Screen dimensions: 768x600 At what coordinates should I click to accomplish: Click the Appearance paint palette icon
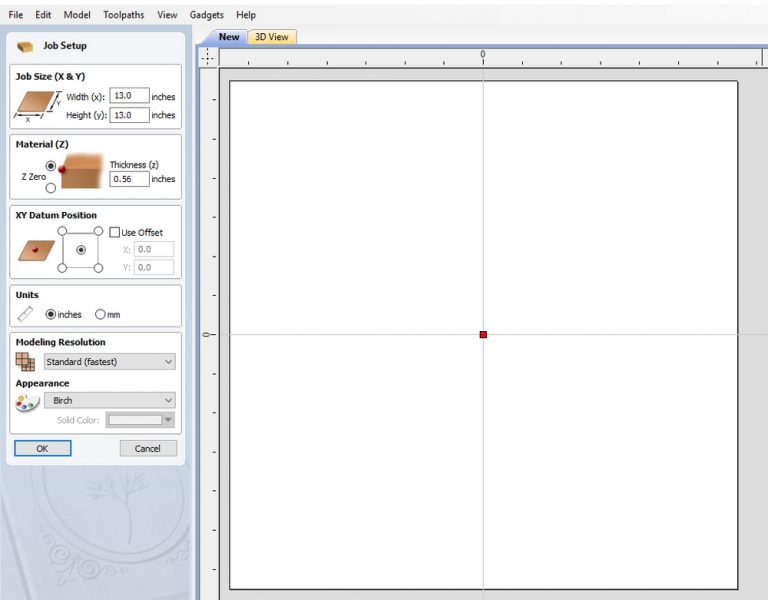tap(26, 402)
